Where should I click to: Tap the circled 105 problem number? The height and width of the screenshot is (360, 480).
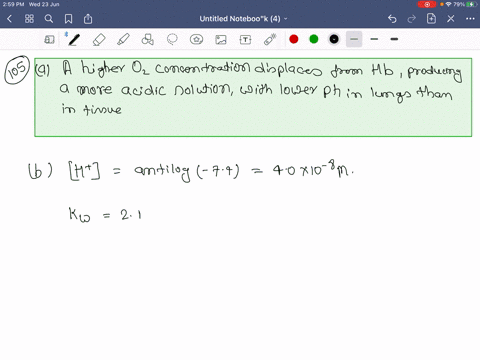(x=17, y=70)
